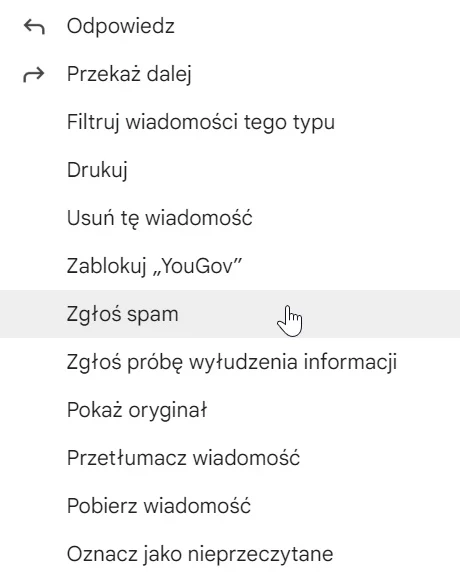Choose Zgłoś próbę wyłudzenia informacji
This screenshot has width=460, height=579.
230,362
